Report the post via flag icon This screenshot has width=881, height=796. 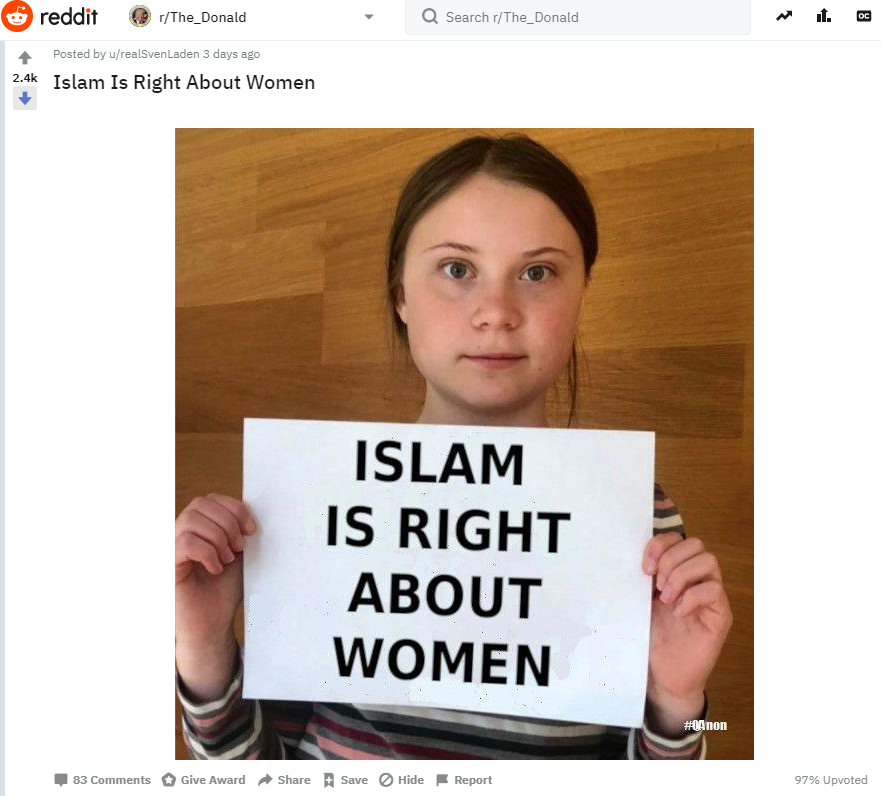[464, 780]
